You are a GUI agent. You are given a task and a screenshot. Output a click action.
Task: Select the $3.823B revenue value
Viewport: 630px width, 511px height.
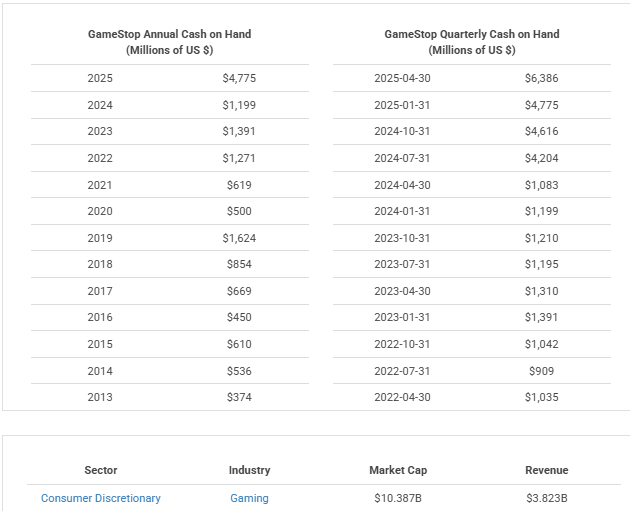pos(546,498)
